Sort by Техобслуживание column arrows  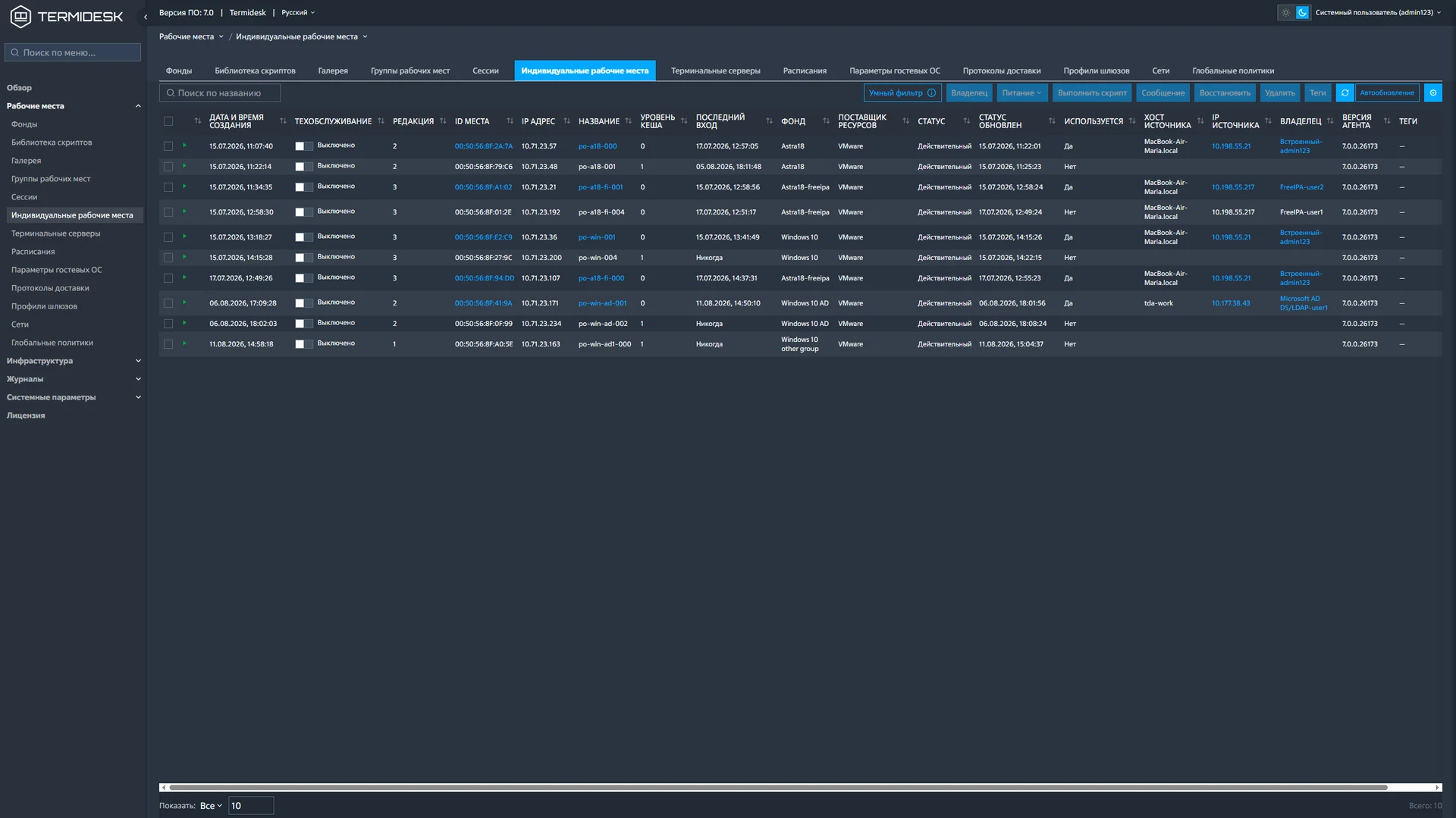[x=381, y=121]
